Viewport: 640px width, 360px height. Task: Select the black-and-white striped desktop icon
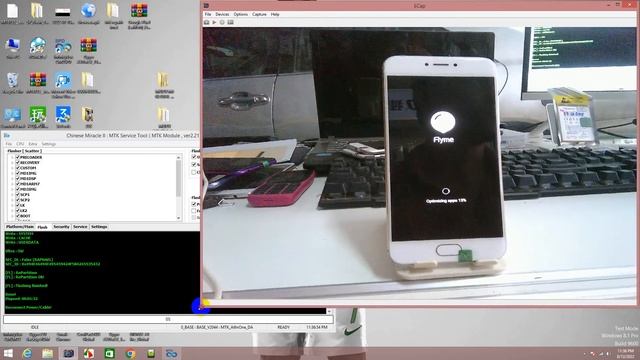(62, 11)
